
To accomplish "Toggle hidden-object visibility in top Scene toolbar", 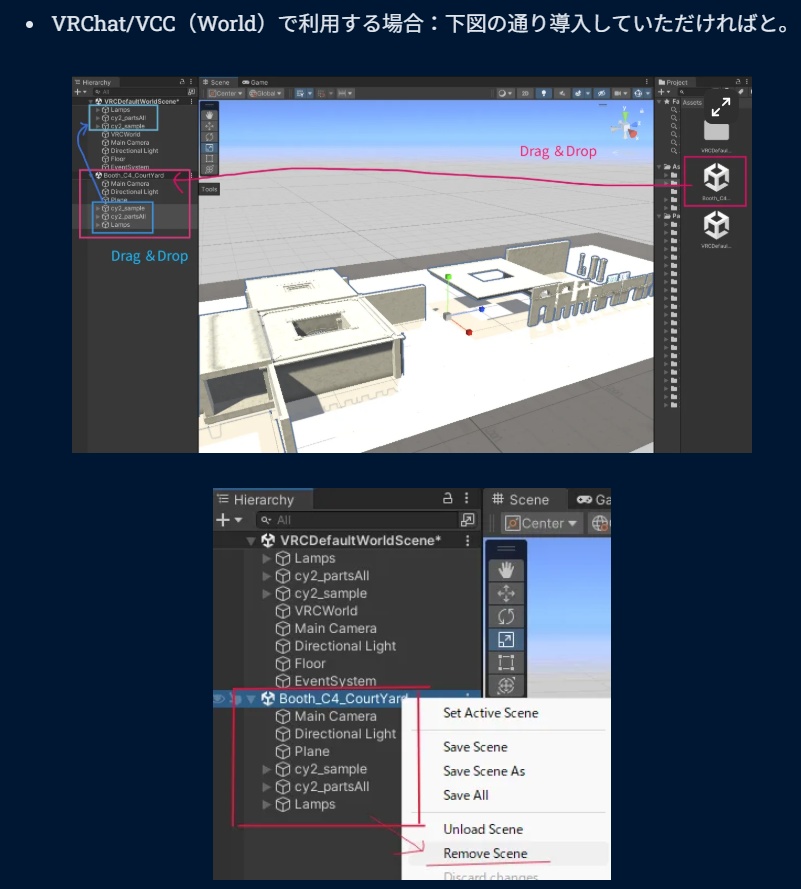I will [x=601, y=93].
